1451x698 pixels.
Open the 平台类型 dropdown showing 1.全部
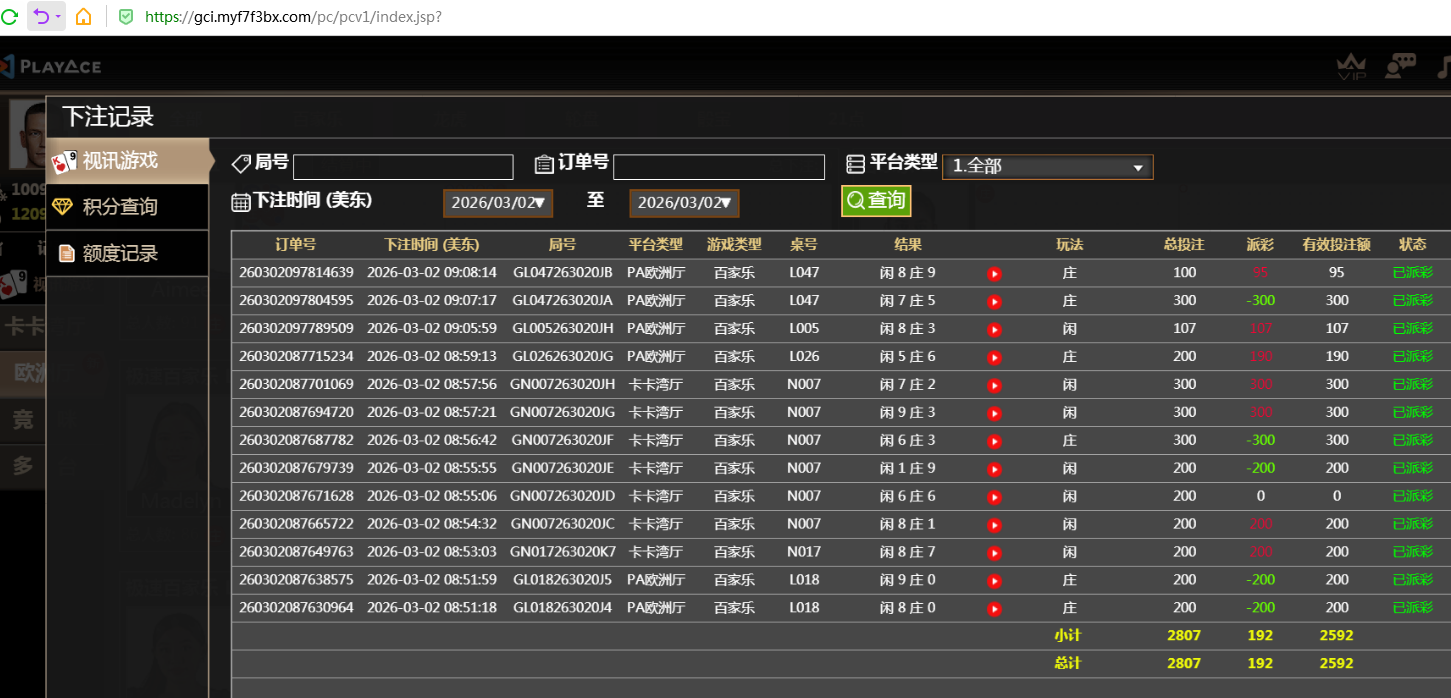1047,166
